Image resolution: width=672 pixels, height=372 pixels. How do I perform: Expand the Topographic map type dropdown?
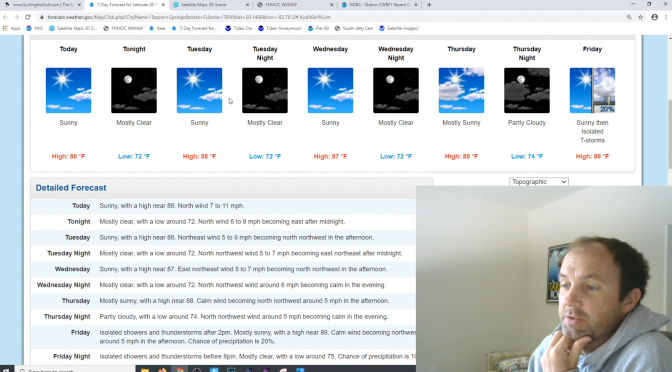click(539, 182)
